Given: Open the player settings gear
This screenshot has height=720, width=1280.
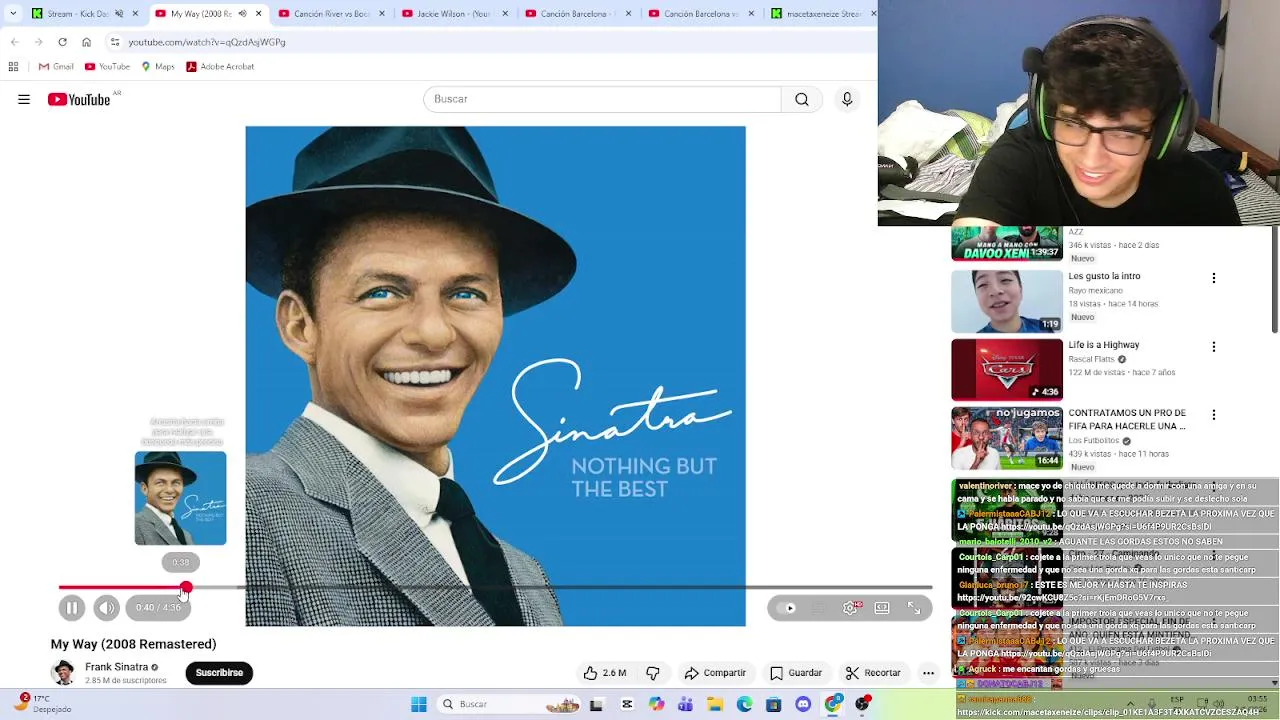Looking at the screenshot, I should click(x=850, y=608).
